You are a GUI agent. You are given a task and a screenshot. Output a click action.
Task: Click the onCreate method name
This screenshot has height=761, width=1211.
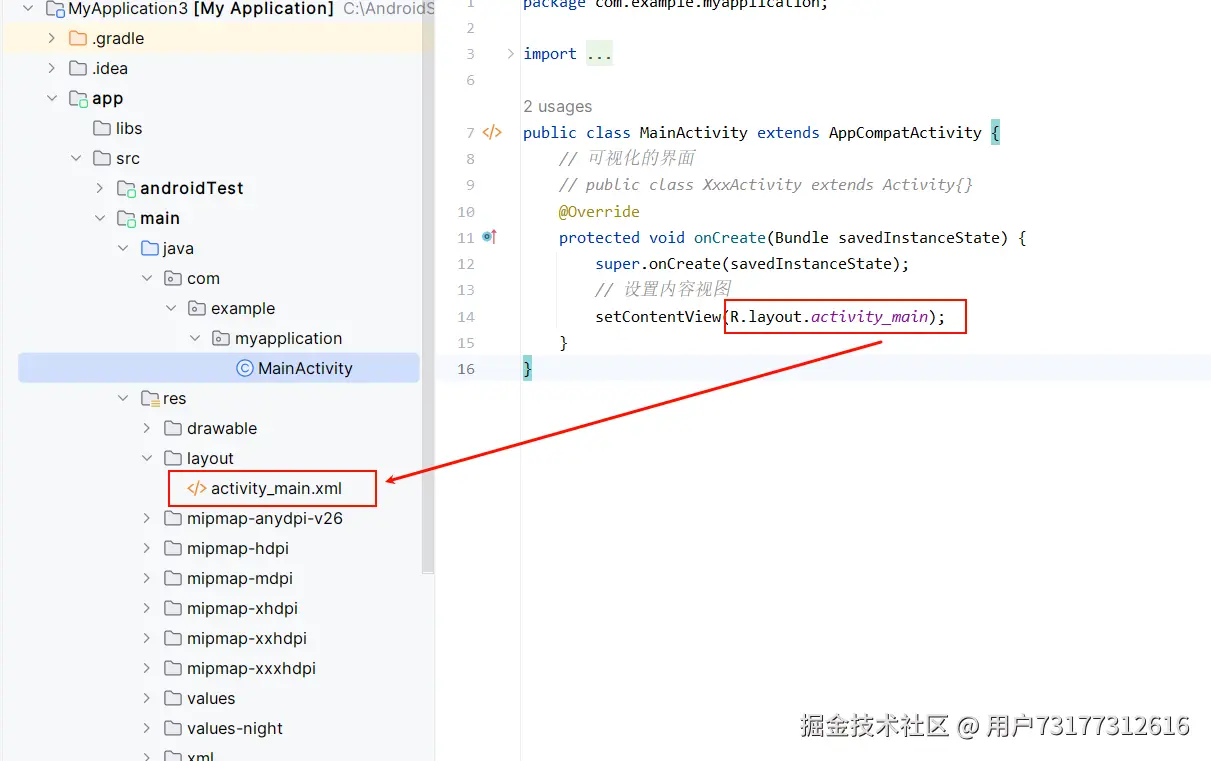730,238
